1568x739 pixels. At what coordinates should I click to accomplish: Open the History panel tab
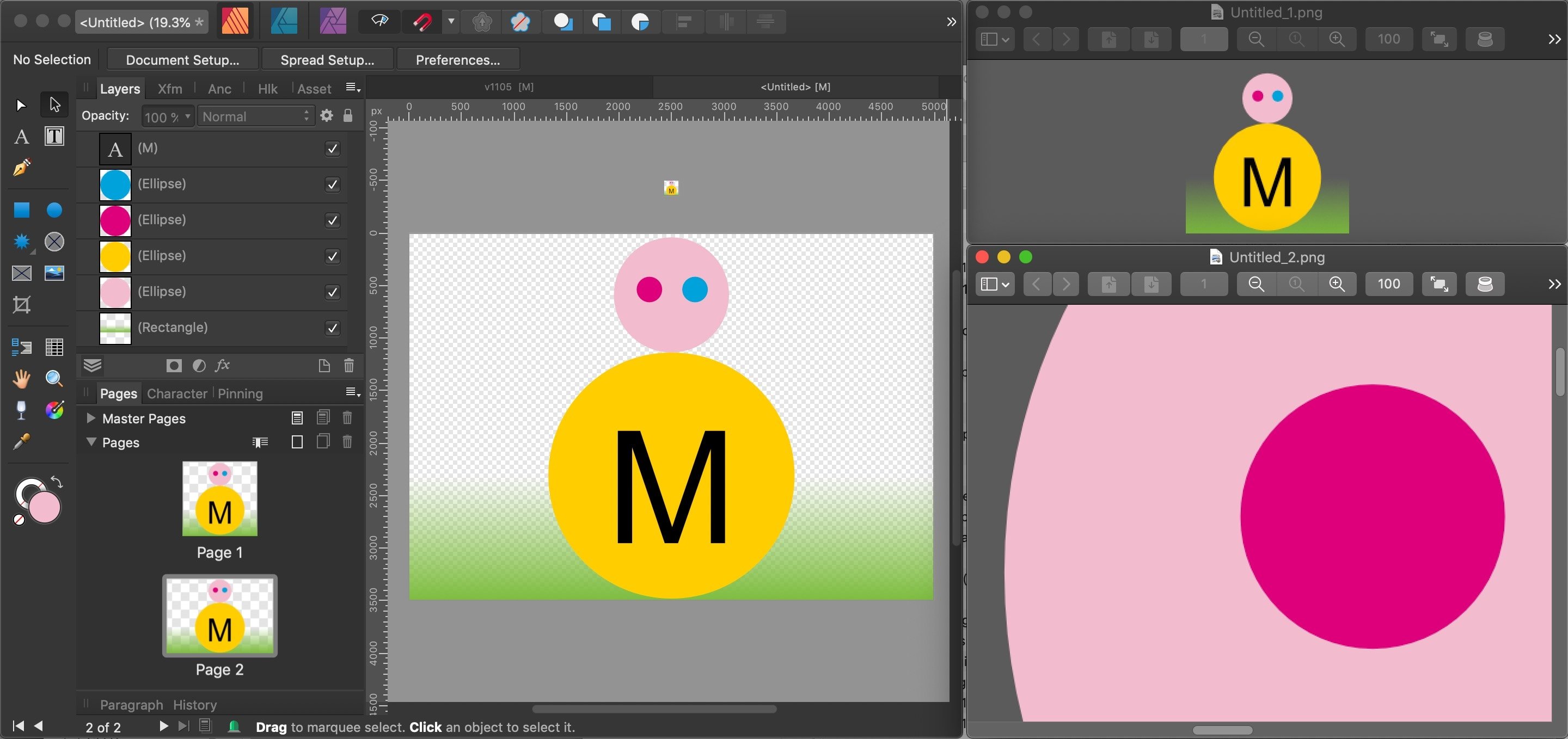(x=195, y=705)
